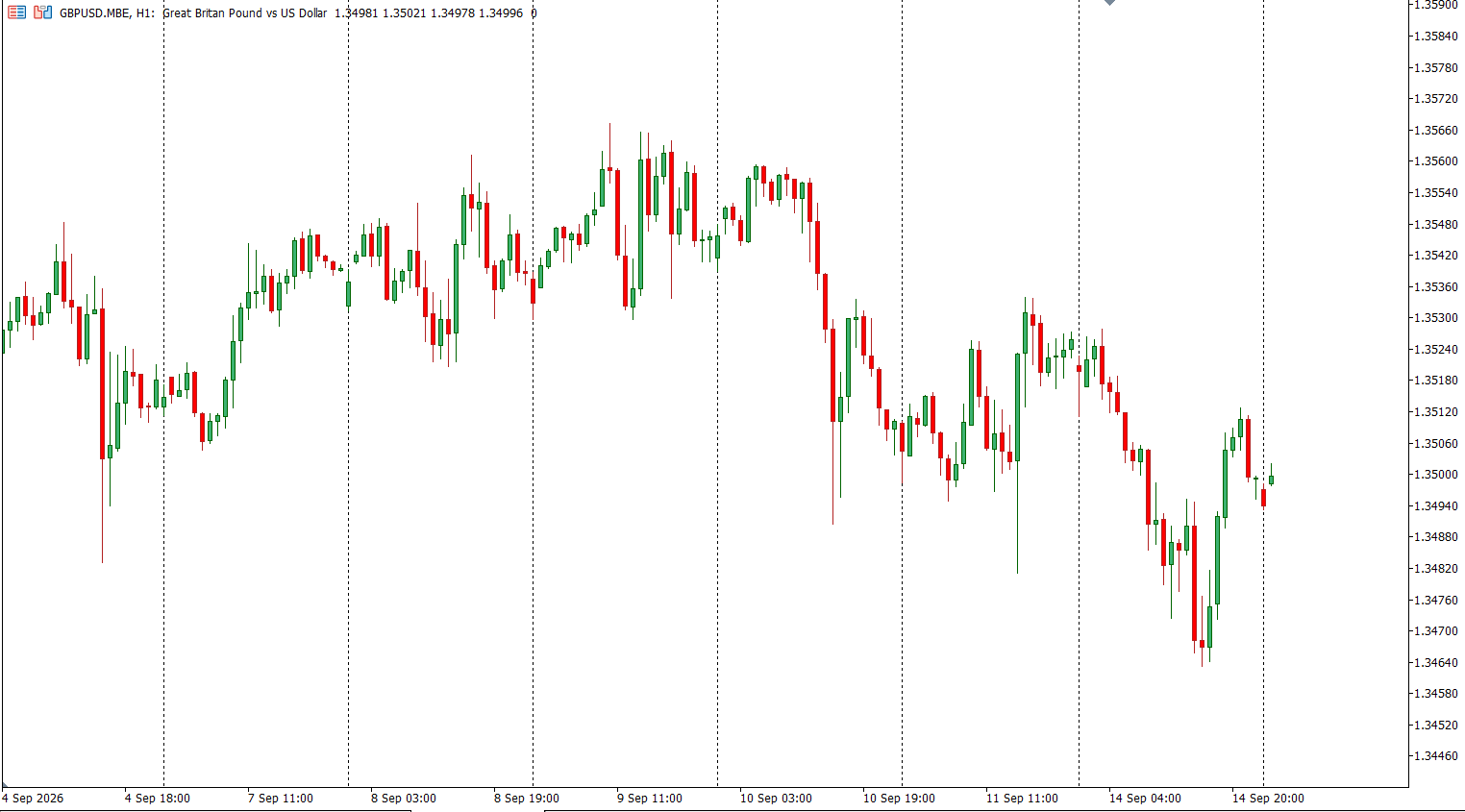Click the latest green candle at chart's right edge
Viewport: 1465px width, 812px height.
tap(1271, 479)
